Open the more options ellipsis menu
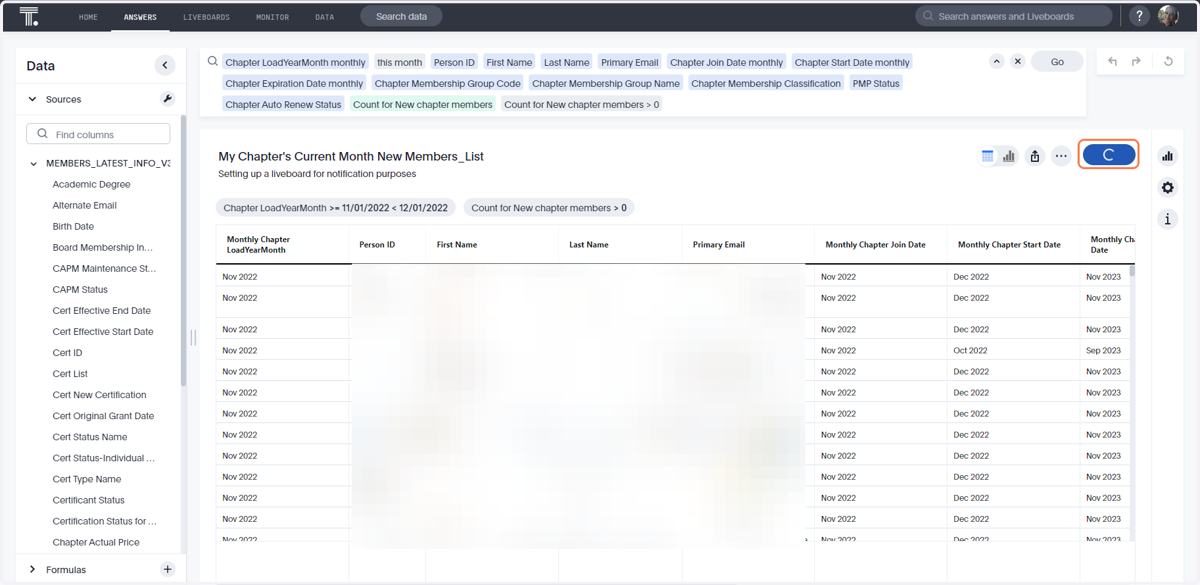 click(1061, 156)
